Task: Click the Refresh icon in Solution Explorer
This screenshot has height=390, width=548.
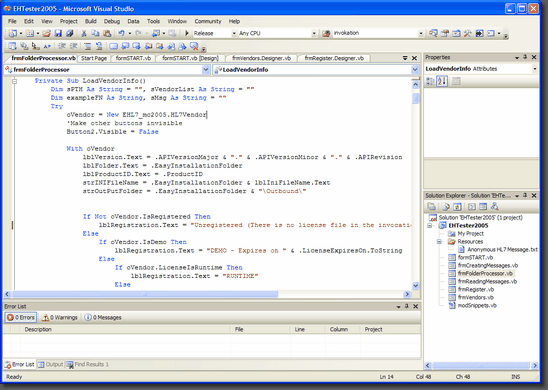Action: click(x=457, y=207)
